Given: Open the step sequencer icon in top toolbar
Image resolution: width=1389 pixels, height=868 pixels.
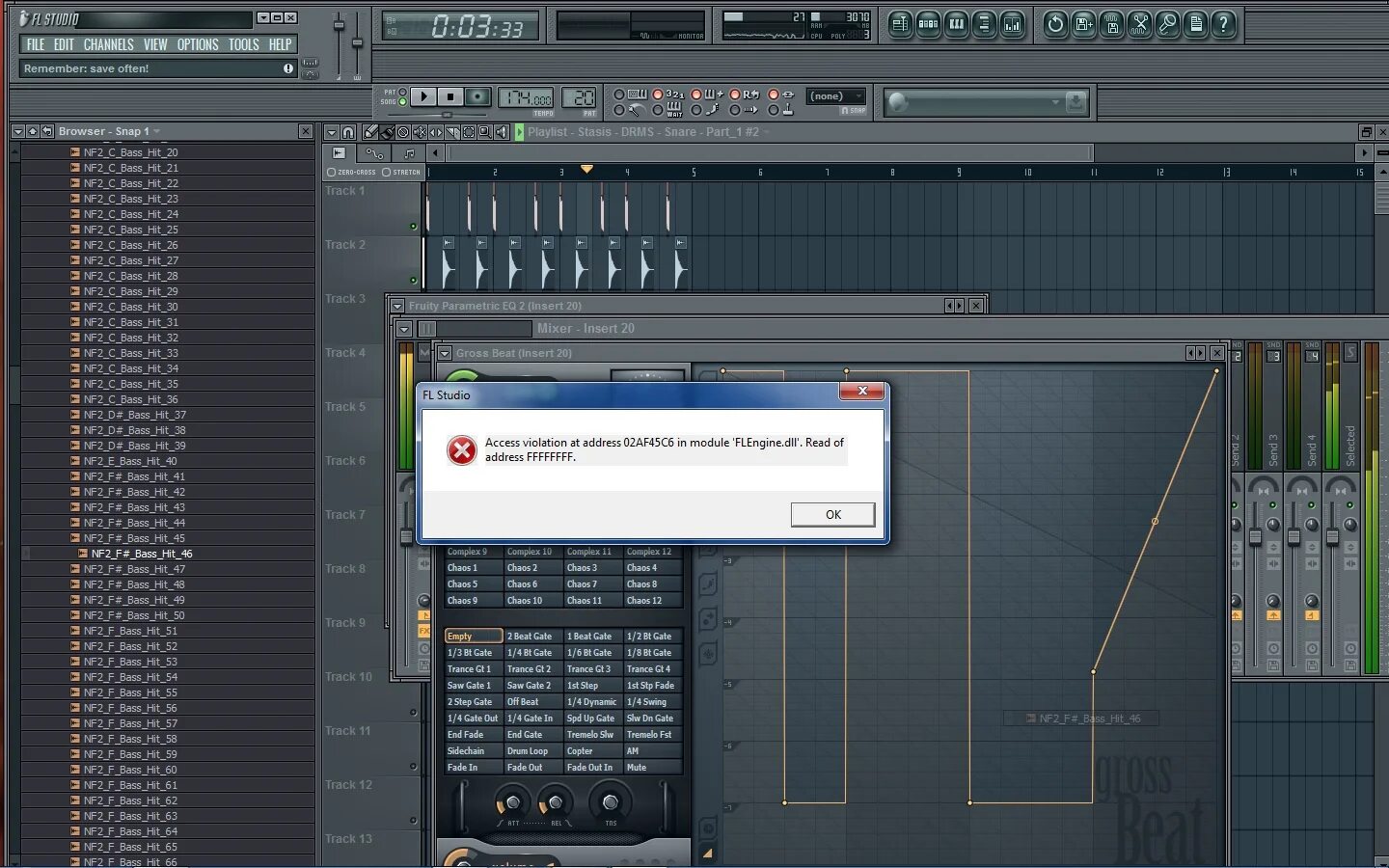Looking at the screenshot, I should [x=928, y=24].
